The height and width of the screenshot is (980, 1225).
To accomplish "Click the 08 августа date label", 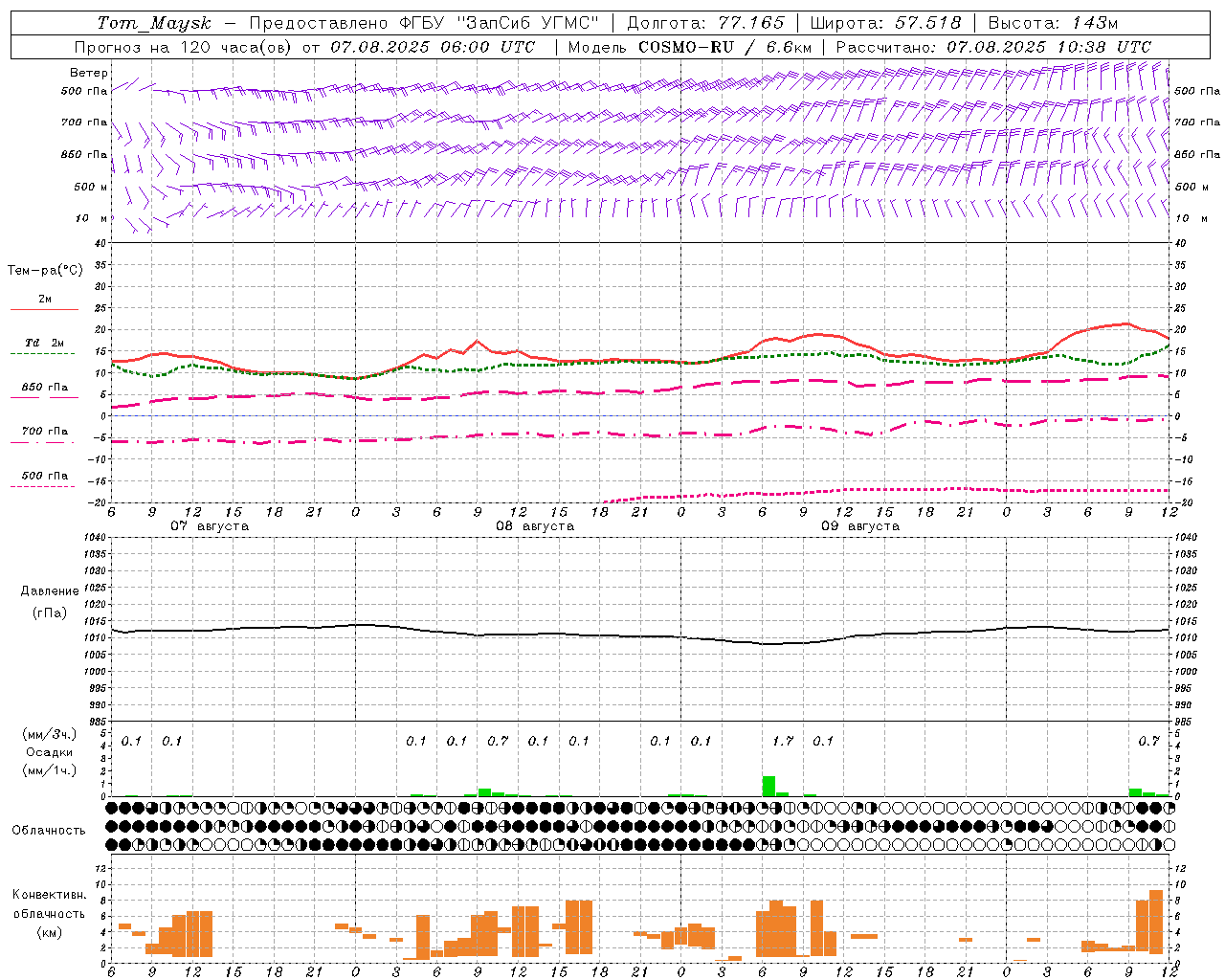I will 535,526.
